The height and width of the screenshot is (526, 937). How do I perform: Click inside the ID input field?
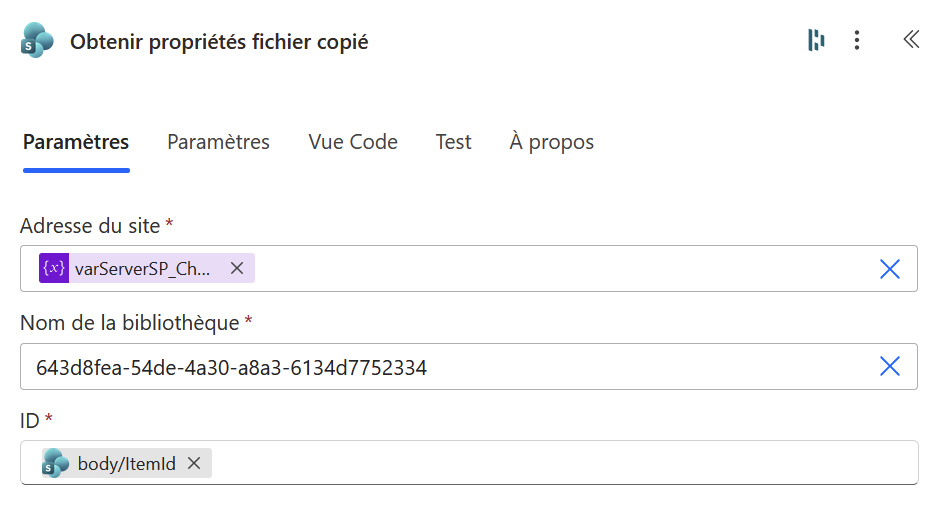click(560, 463)
